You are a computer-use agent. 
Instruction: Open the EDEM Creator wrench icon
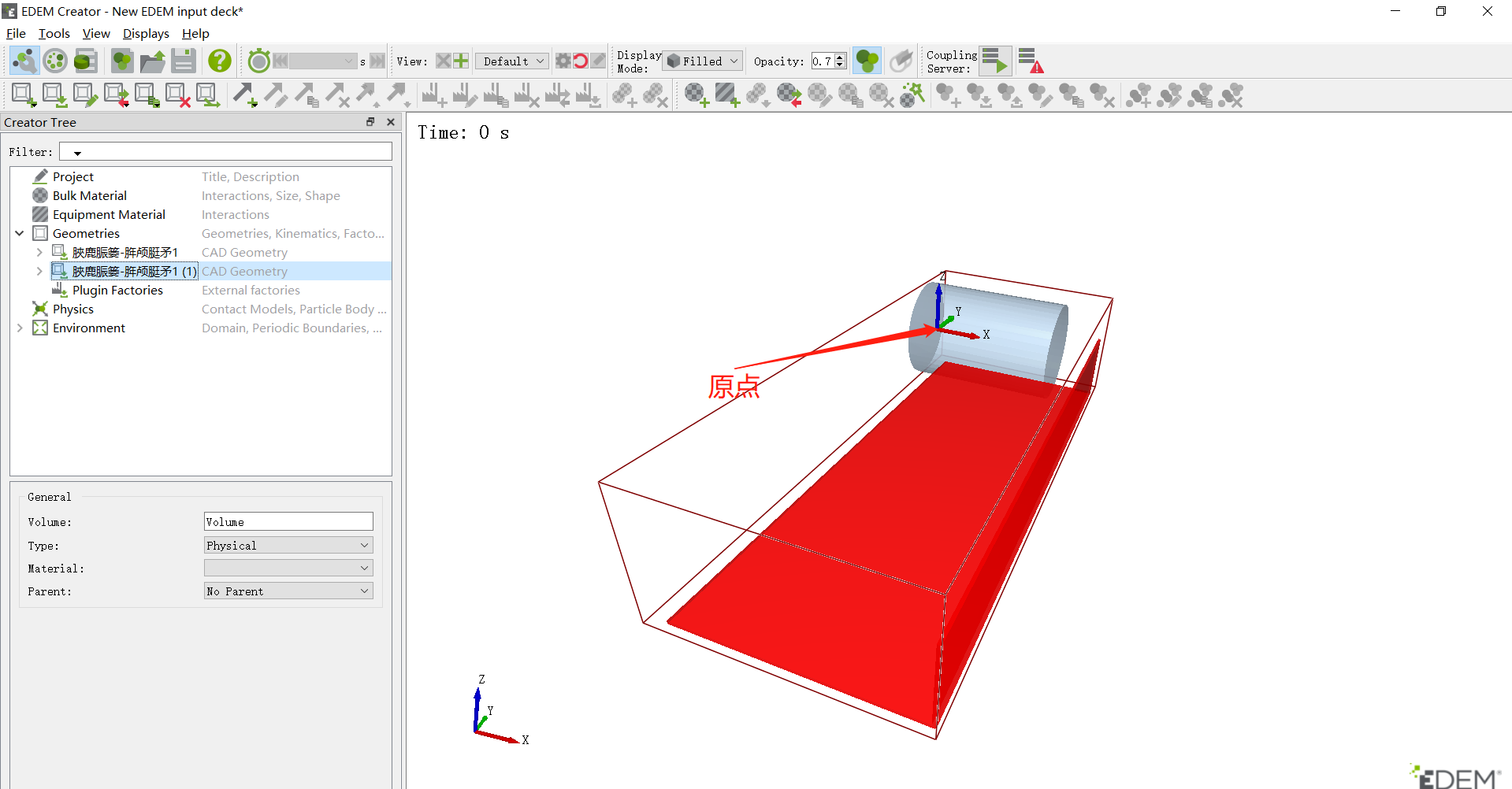[x=24, y=61]
